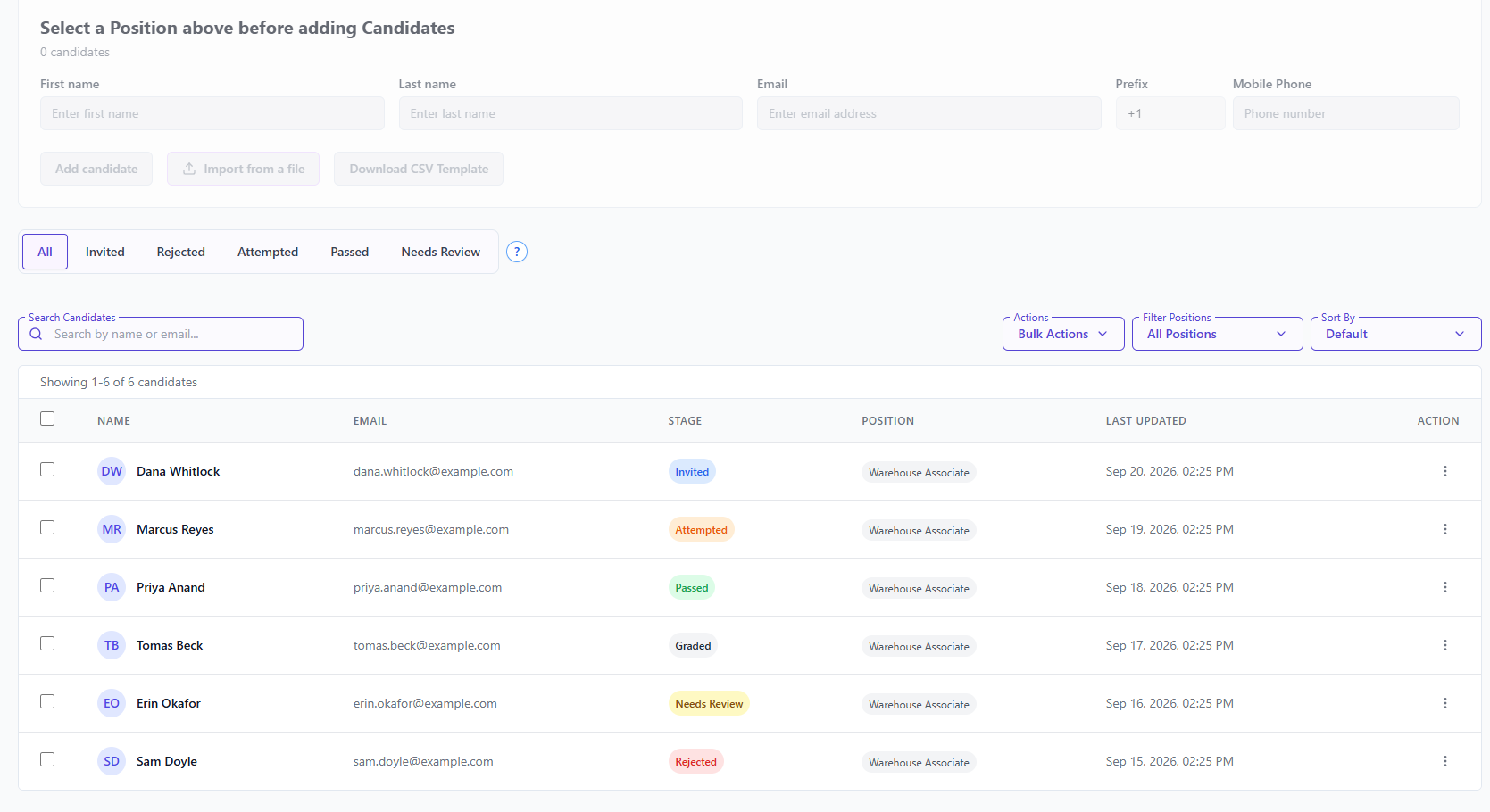The height and width of the screenshot is (812, 1490).
Task: Select Erin Okafor's row checkbox
Action: (x=47, y=701)
